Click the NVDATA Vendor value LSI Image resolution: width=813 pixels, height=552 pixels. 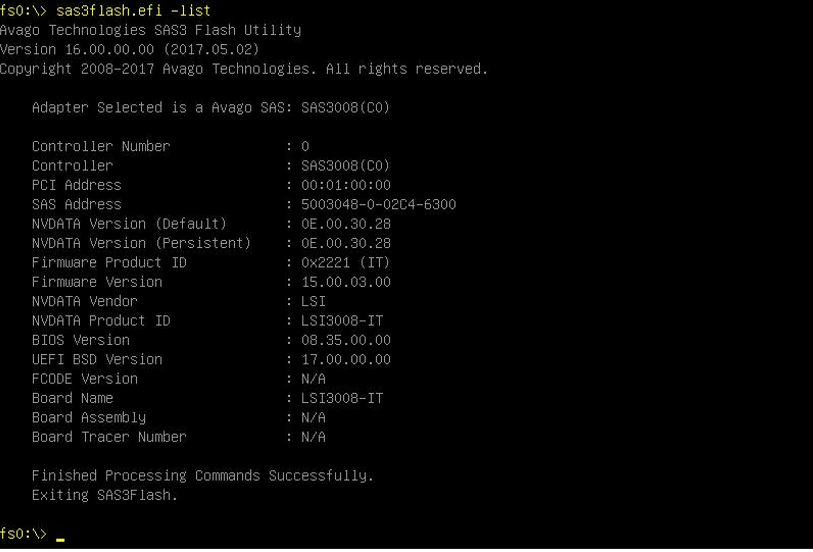pyautogui.click(x=313, y=301)
